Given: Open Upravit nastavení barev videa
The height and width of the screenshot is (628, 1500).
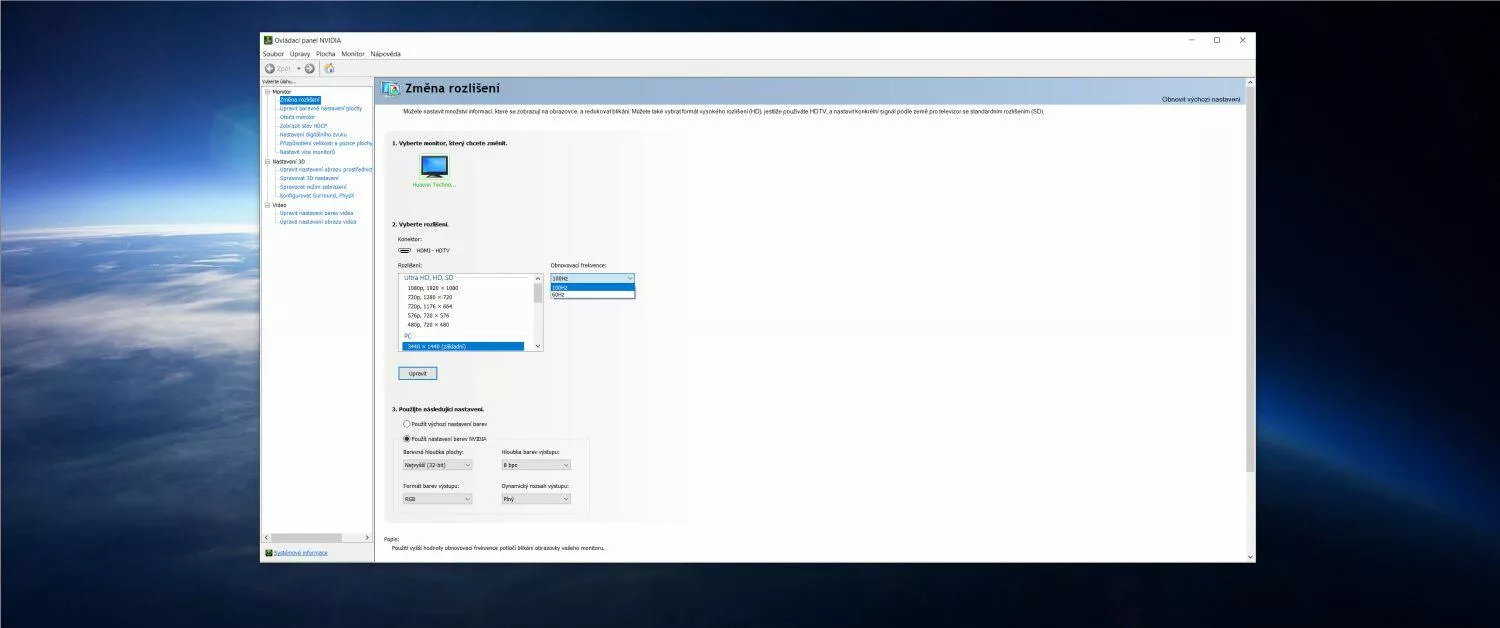Looking at the screenshot, I should (316, 213).
